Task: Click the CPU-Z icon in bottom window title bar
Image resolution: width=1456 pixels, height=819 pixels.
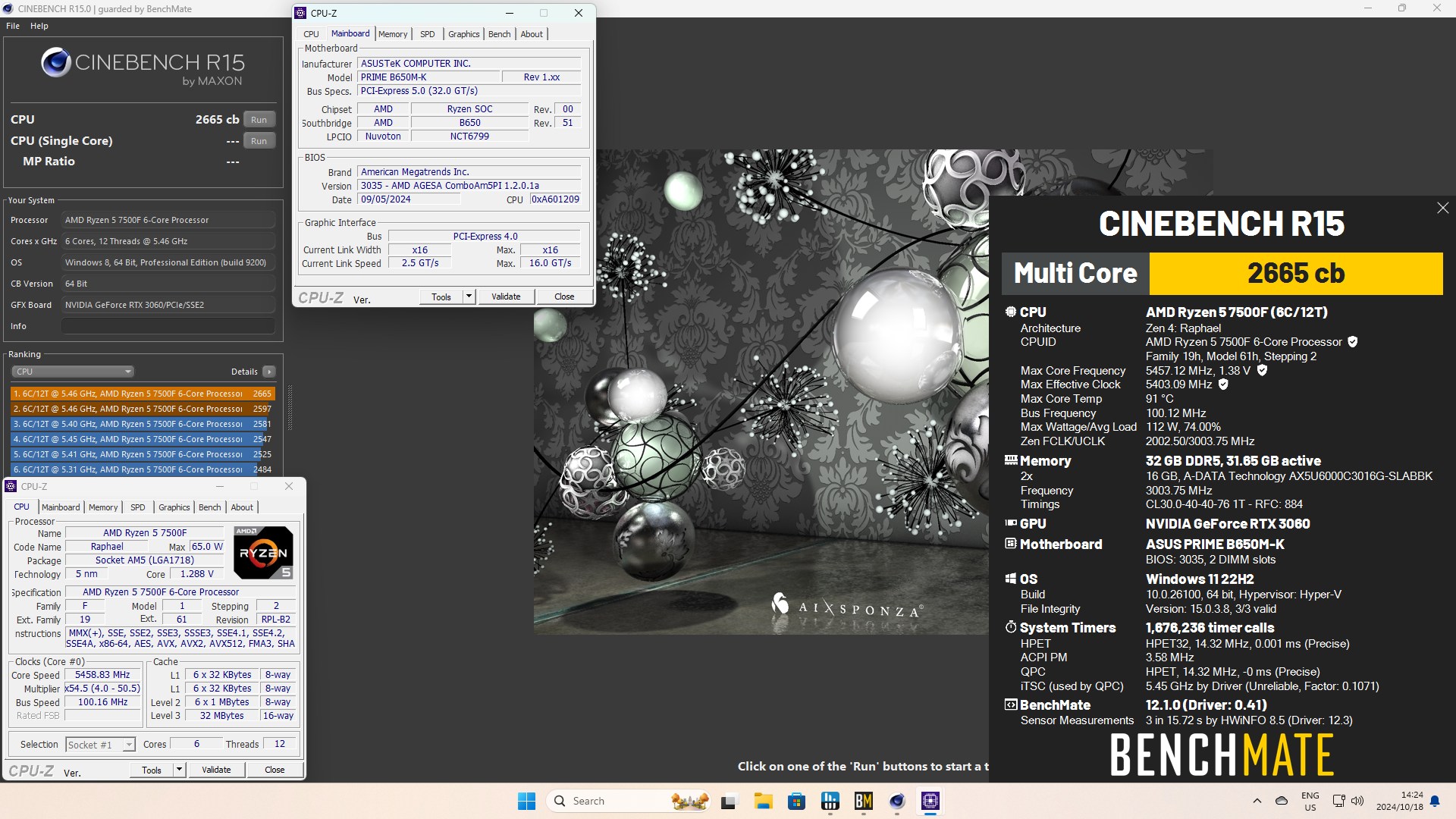Action: pos(11,486)
